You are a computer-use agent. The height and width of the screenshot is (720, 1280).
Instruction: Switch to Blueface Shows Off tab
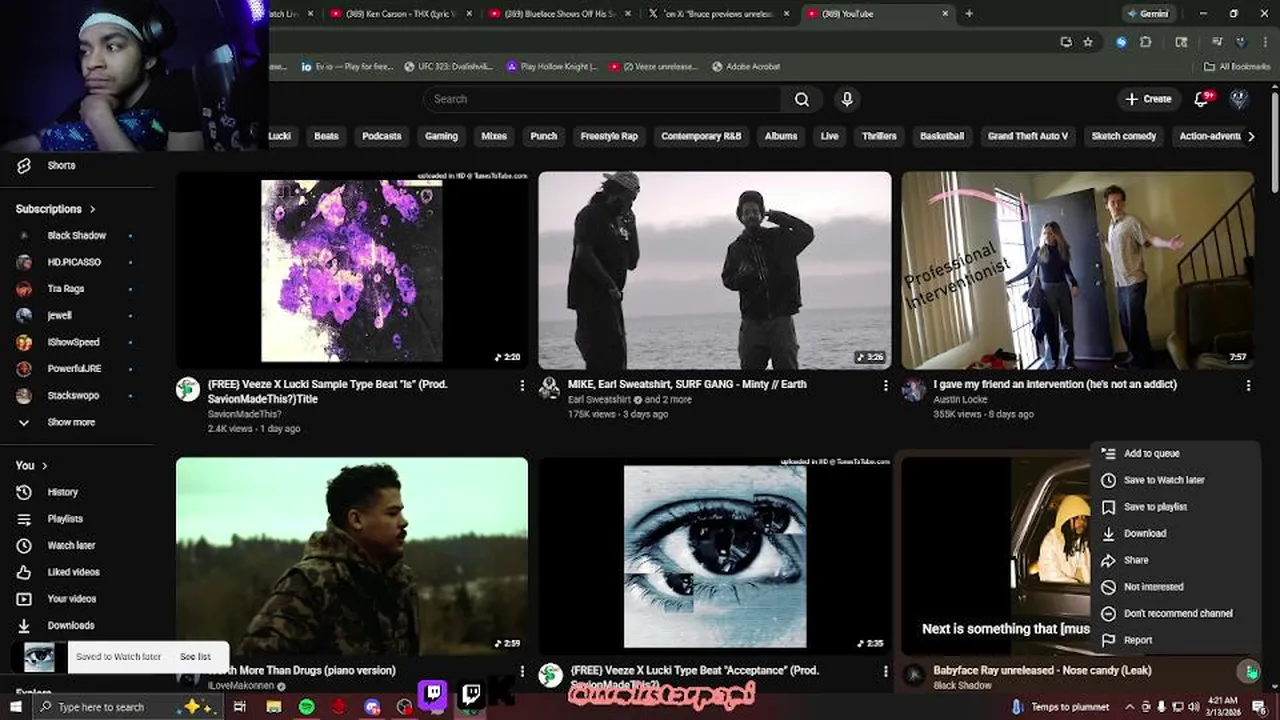click(560, 14)
